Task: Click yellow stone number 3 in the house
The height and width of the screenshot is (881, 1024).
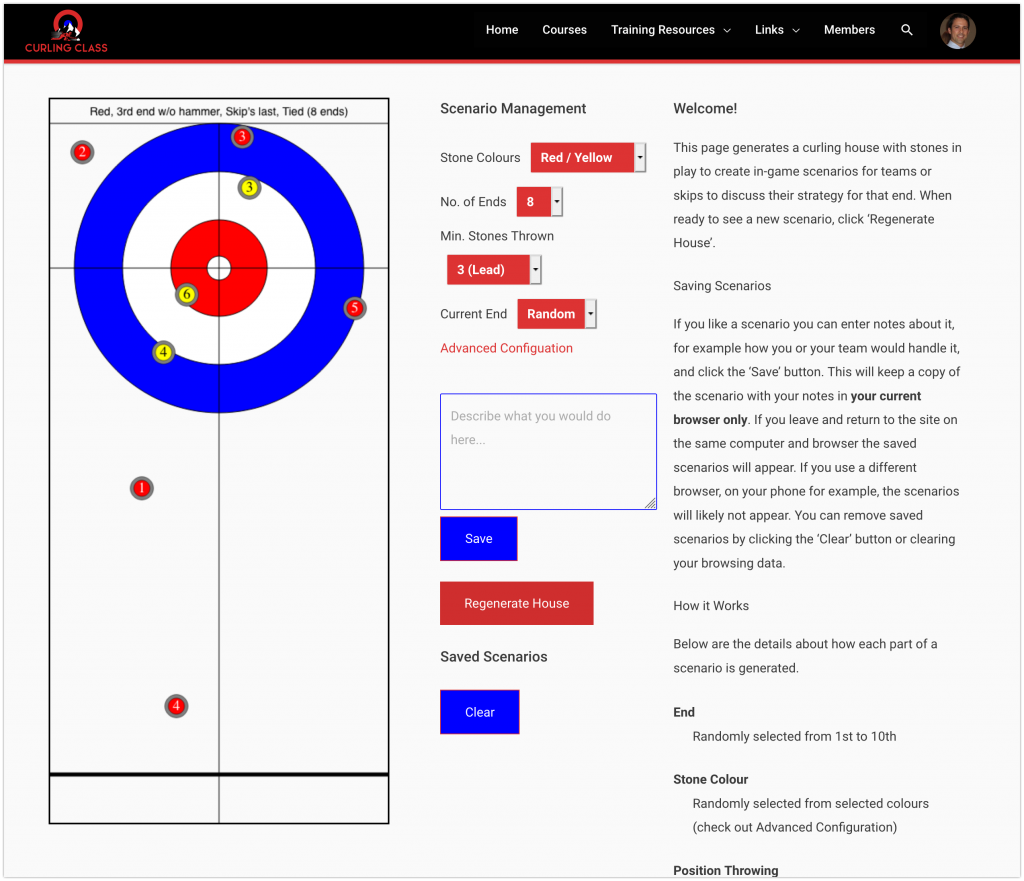Action: (x=247, y=186)
